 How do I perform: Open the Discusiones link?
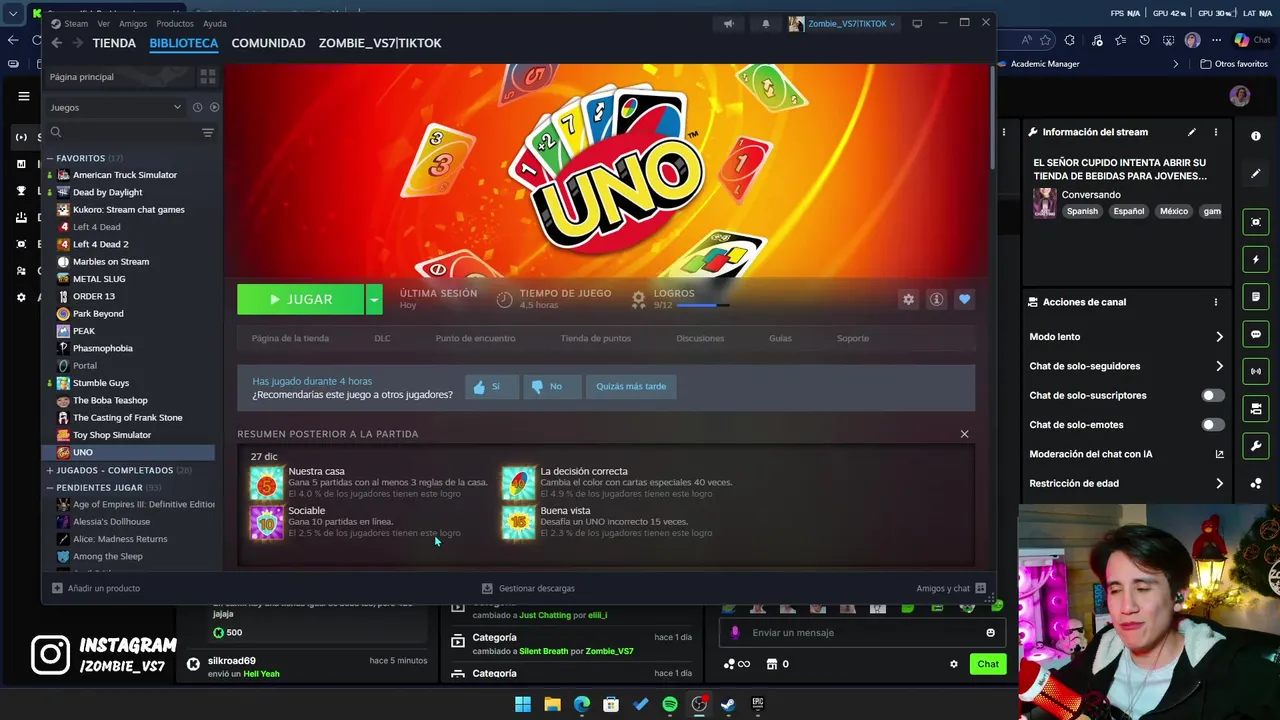coord(700,338)
